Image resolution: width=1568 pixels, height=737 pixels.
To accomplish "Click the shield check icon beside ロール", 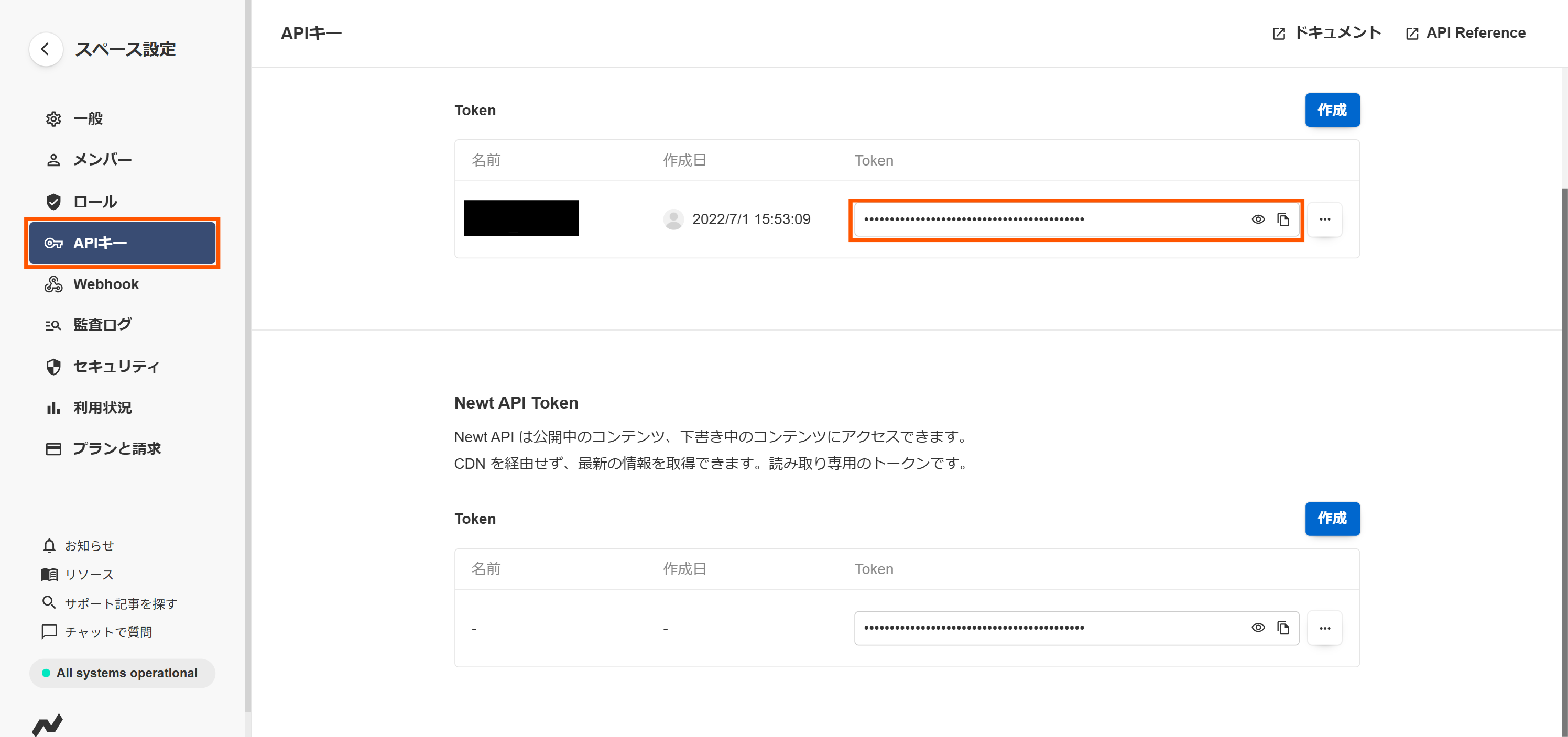I will click(x=53, y=202).
